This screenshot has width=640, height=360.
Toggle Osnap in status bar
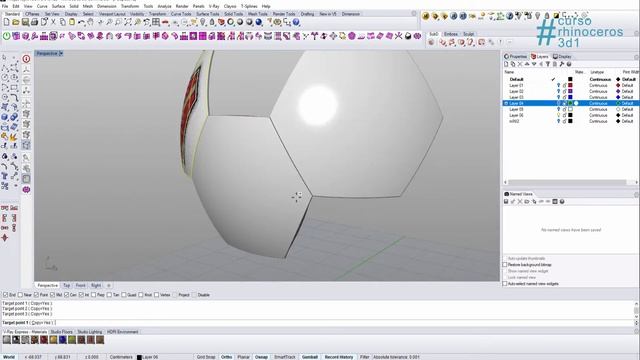(x=261, y=357)
